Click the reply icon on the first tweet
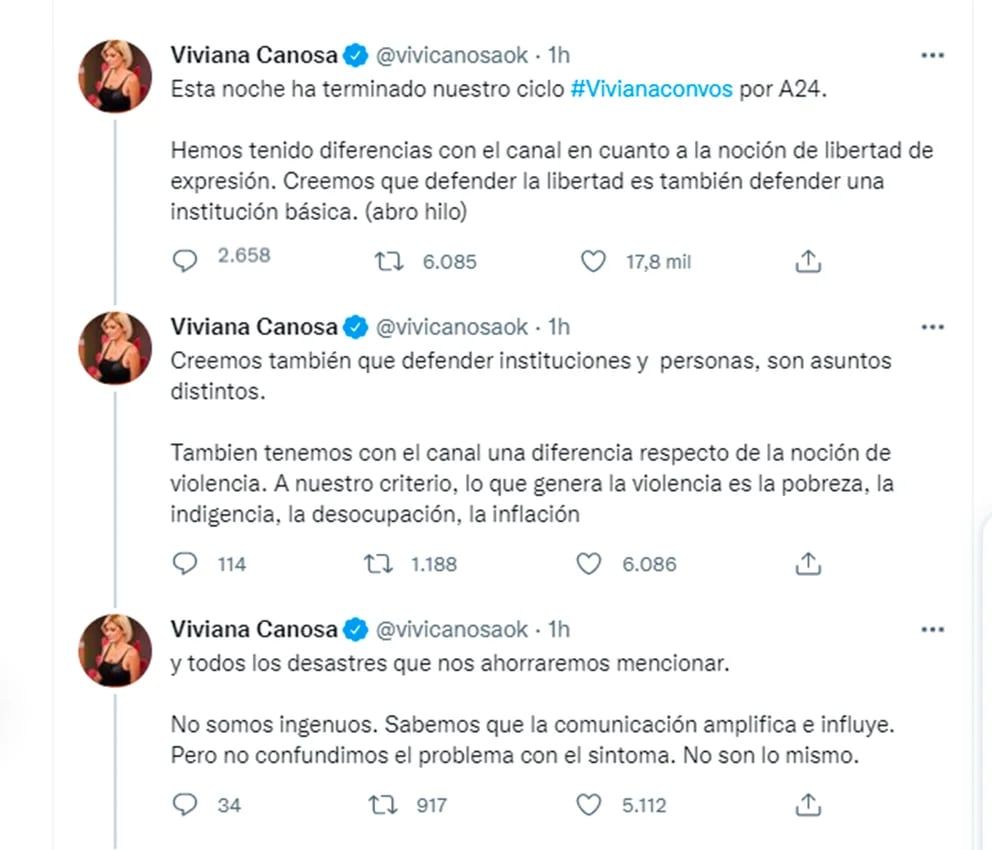This screenshot has height=850, width=992. coord(185,260)
